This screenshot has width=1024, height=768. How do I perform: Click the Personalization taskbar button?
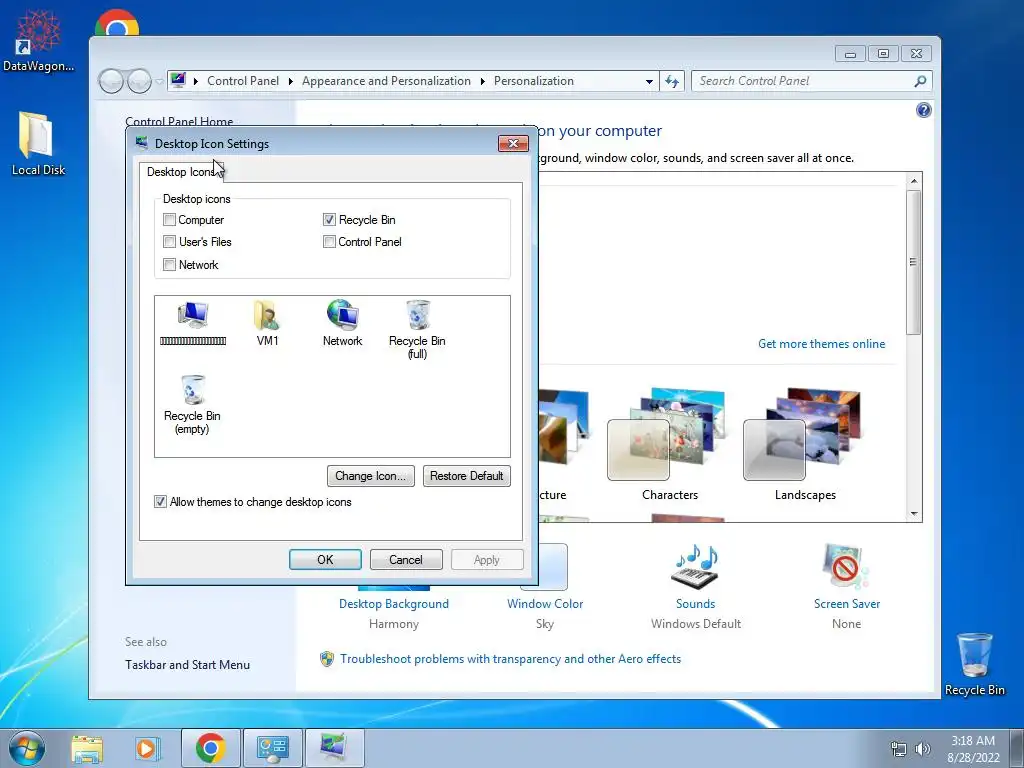point(334,748)
